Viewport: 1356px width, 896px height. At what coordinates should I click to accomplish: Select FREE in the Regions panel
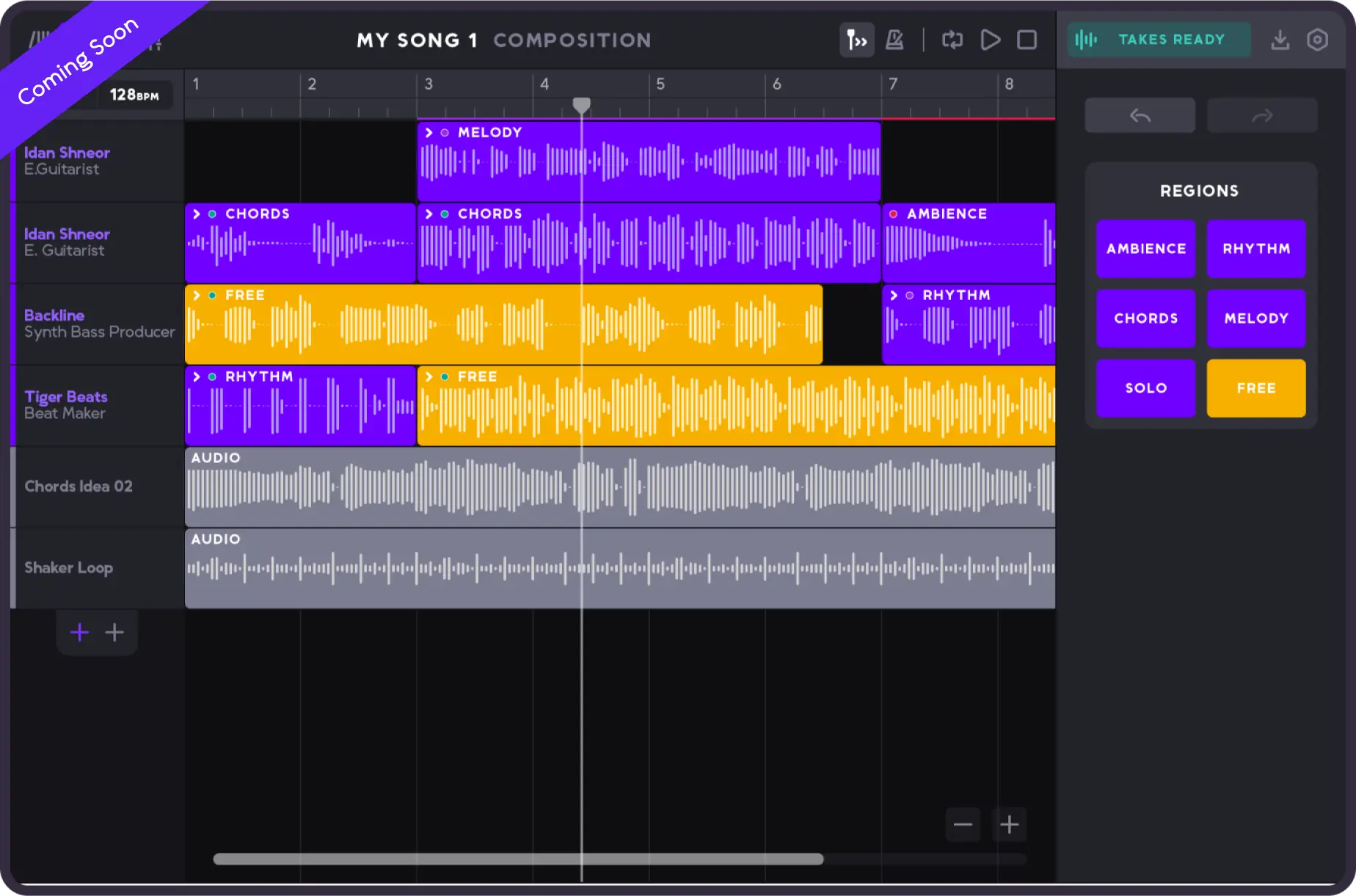coord(1255,387)
